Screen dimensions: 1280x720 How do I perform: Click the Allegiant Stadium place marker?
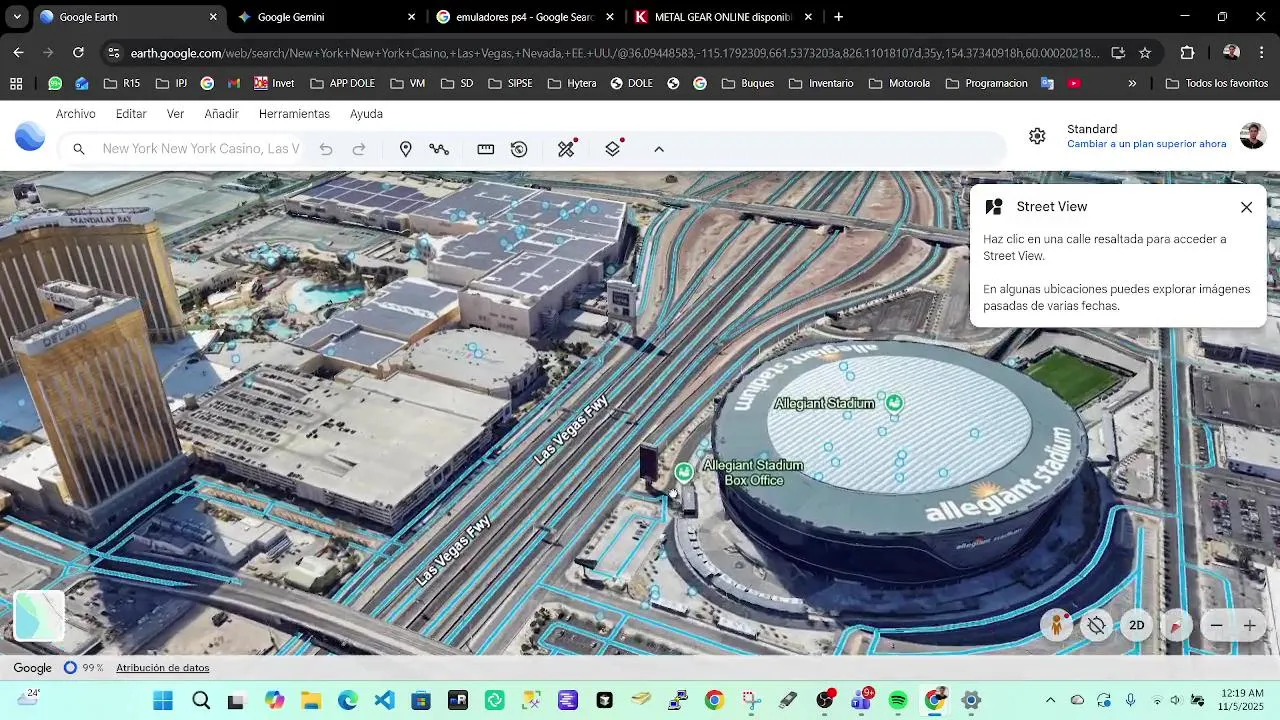pos(894,403)
